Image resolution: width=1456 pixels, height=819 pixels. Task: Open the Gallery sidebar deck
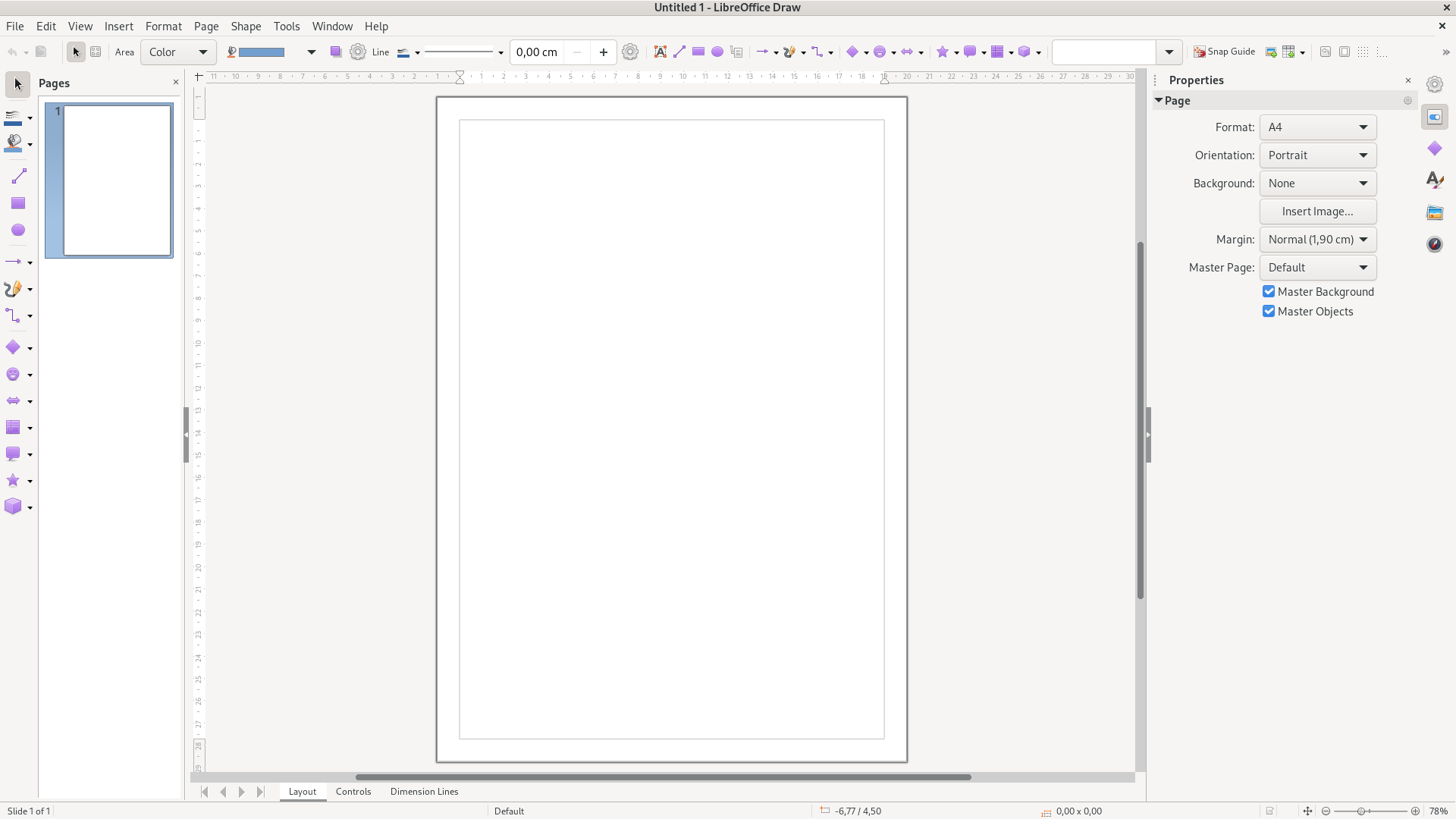click(x=1434, y=212)
